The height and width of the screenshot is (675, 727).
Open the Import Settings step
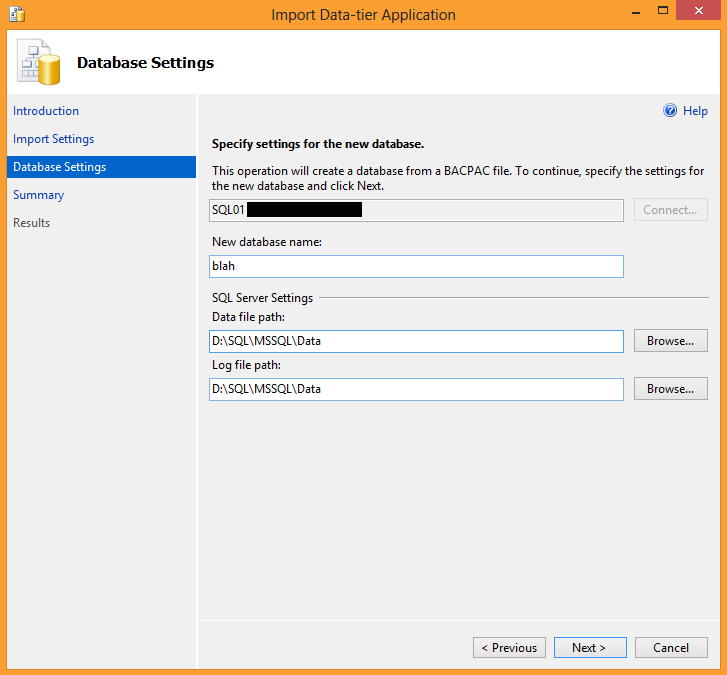point(54,139)
